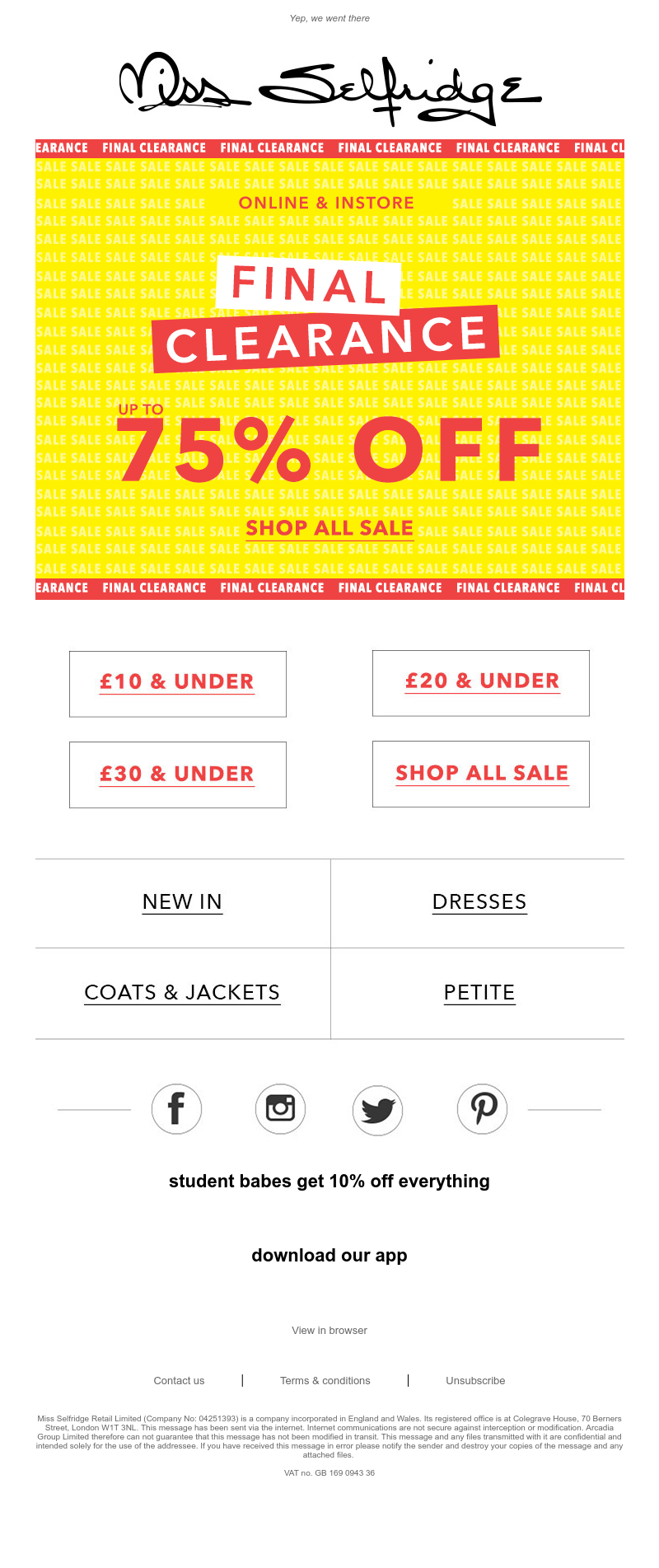Viewport: 659px width, 1568px height.
Task: Open the Instagram camera icon
Action: [280, 1109]
